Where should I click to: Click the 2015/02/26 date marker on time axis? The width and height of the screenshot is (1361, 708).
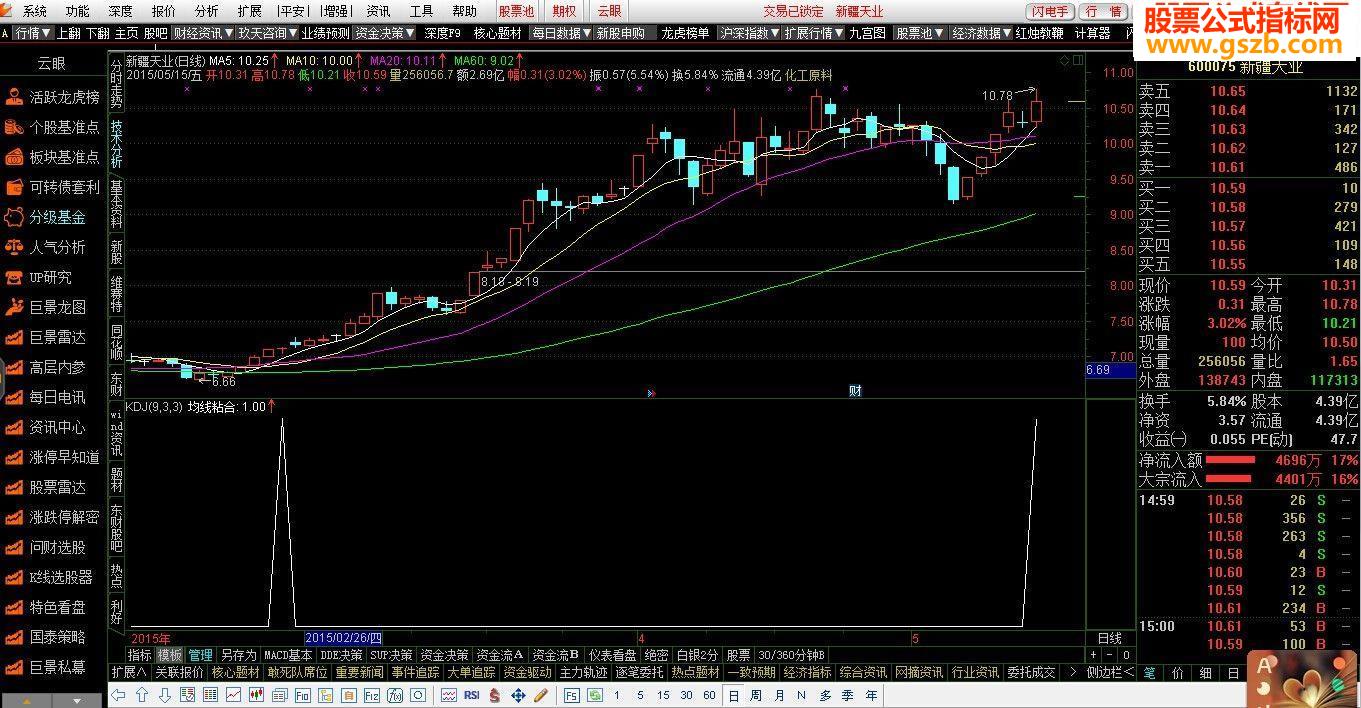click(x=343, y=637)
